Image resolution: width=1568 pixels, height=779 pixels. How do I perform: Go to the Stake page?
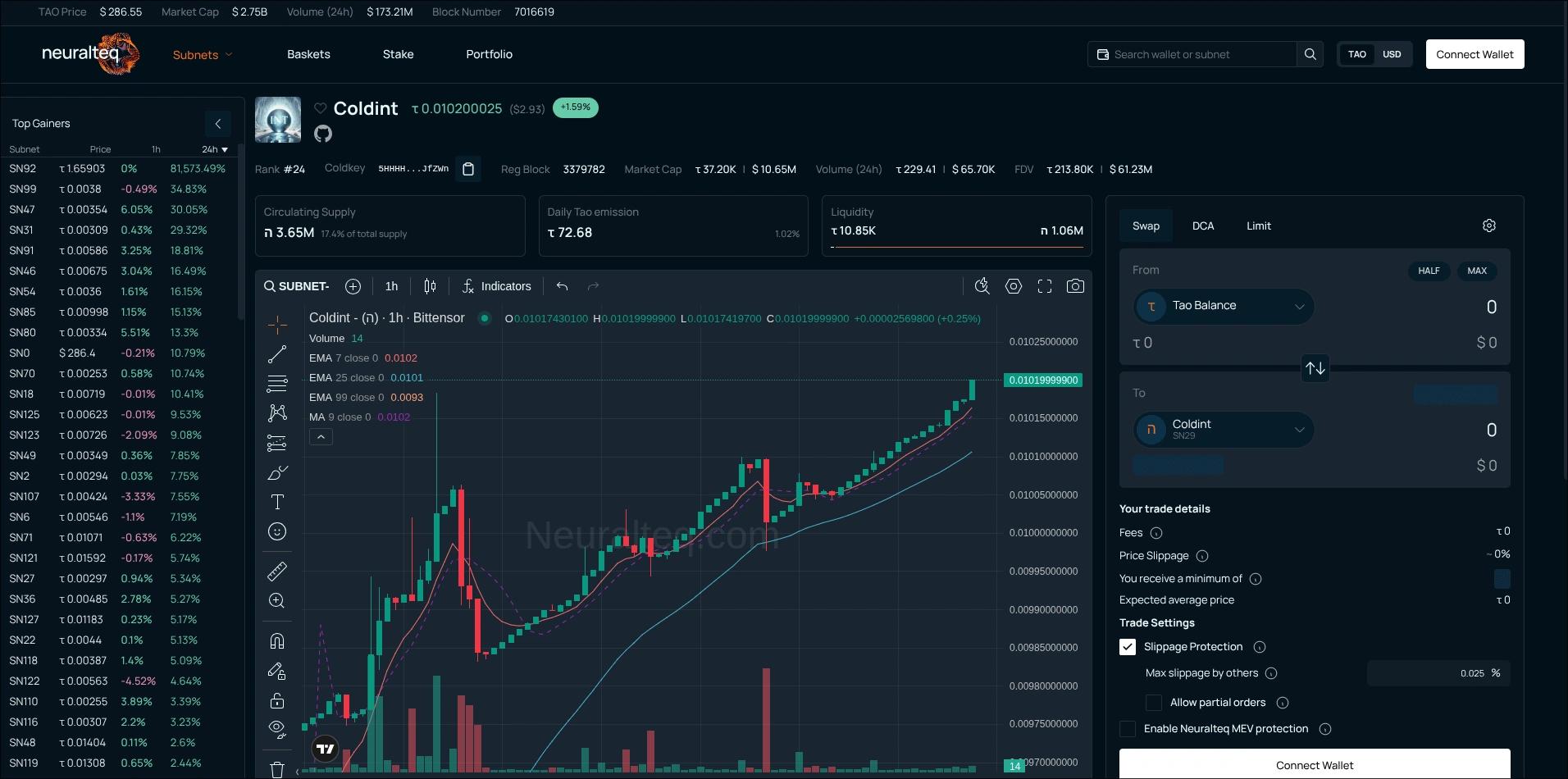[x=398, y=54]
